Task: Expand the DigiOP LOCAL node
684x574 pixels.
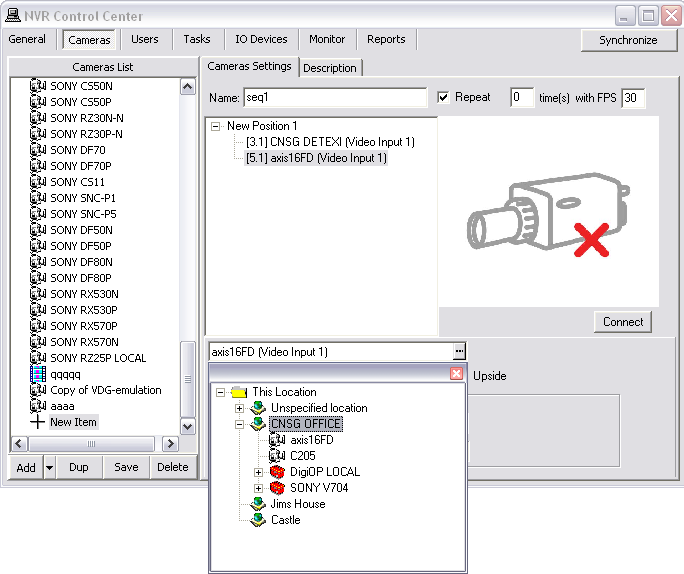Action: pyautogui.click(x=258, y=472)
